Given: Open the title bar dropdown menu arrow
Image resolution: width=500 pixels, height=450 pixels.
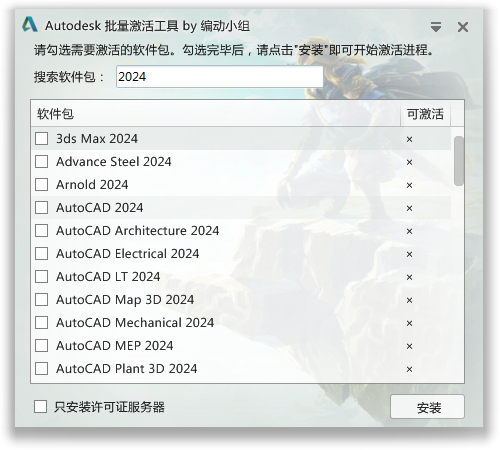Looking at the screenshot, I should point(436,27).
